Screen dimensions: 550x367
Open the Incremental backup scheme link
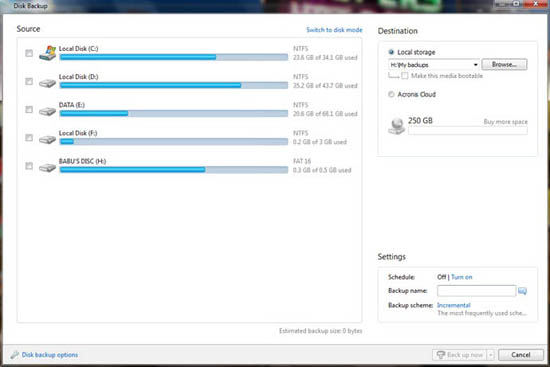pos(454,305)
